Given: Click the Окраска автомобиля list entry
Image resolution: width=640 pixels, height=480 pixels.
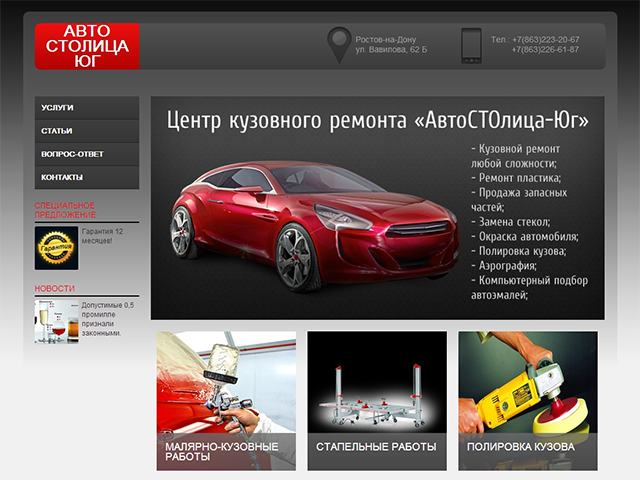Looking at the screenshot, I should click(x=525, y=237).
